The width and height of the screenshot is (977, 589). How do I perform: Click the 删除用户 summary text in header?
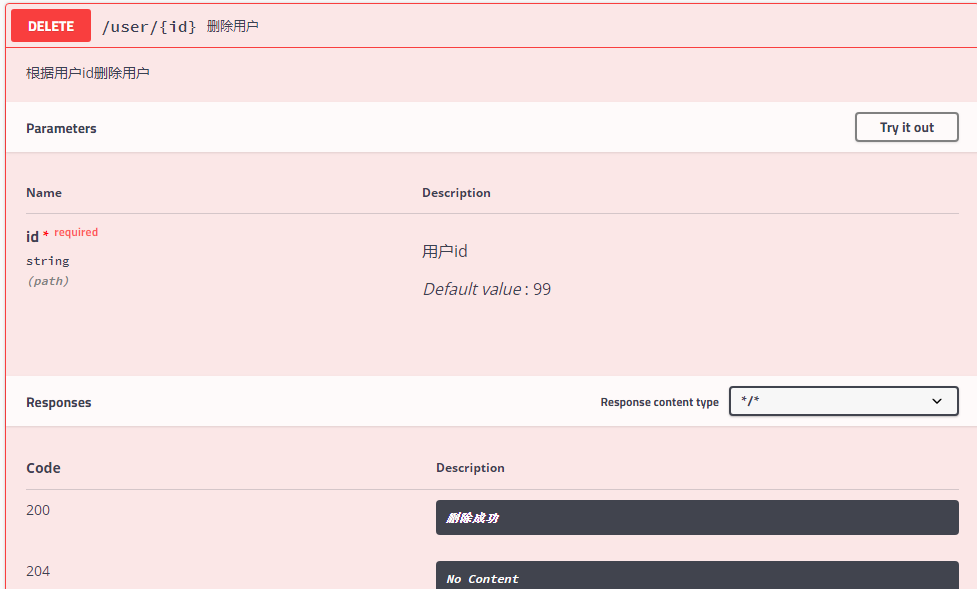[232, 26]
